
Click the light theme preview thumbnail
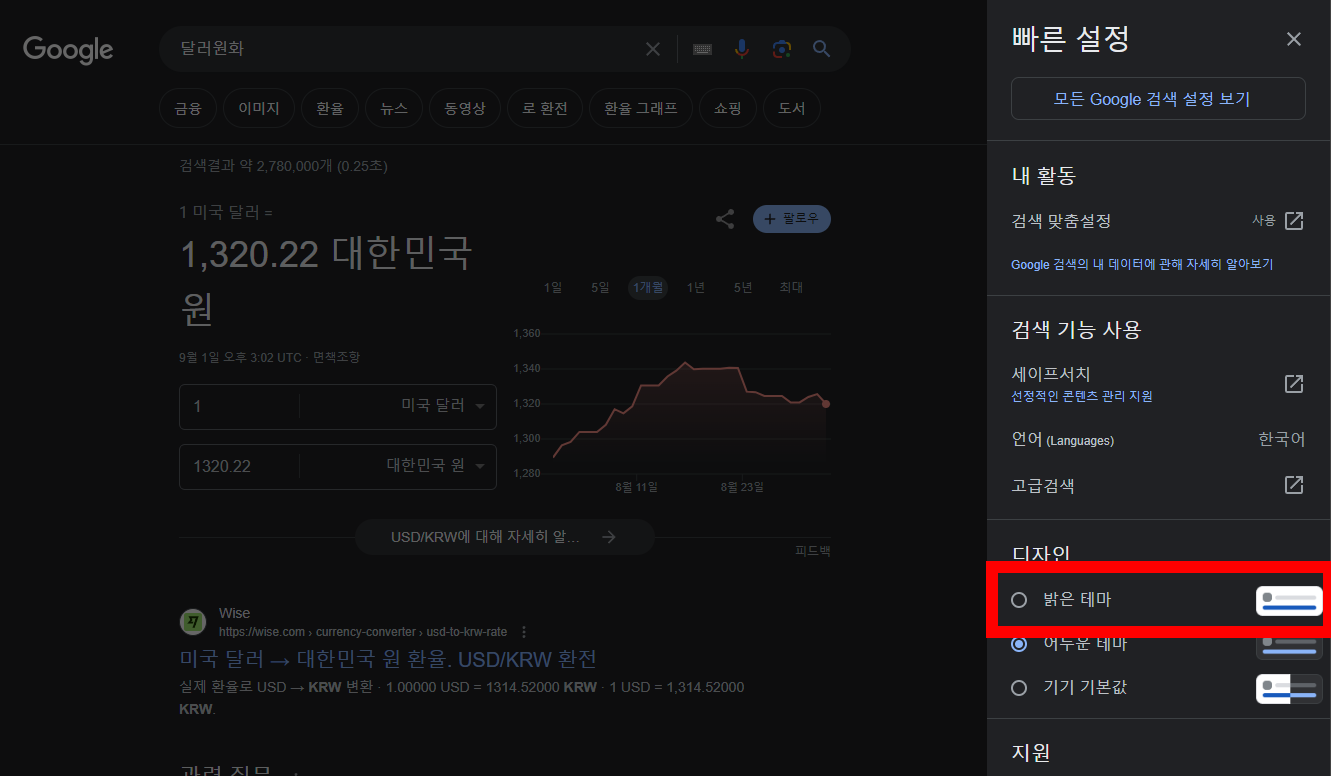[1289, 600]
